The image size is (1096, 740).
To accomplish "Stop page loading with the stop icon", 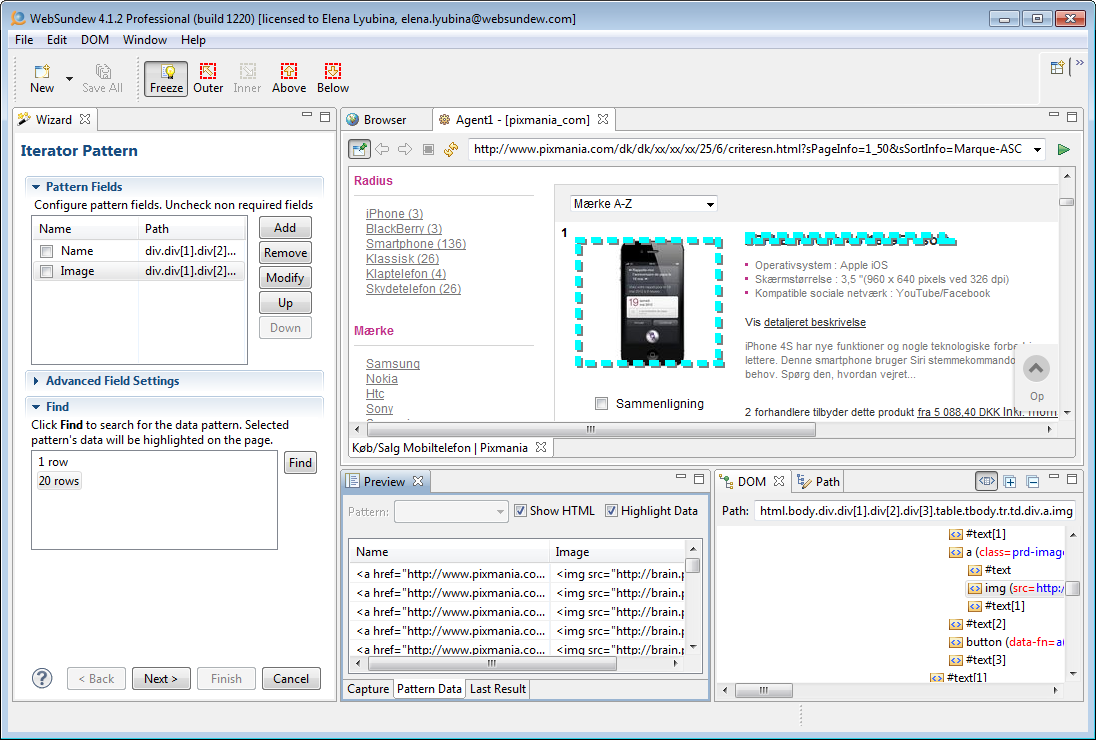I will (428, 149).
